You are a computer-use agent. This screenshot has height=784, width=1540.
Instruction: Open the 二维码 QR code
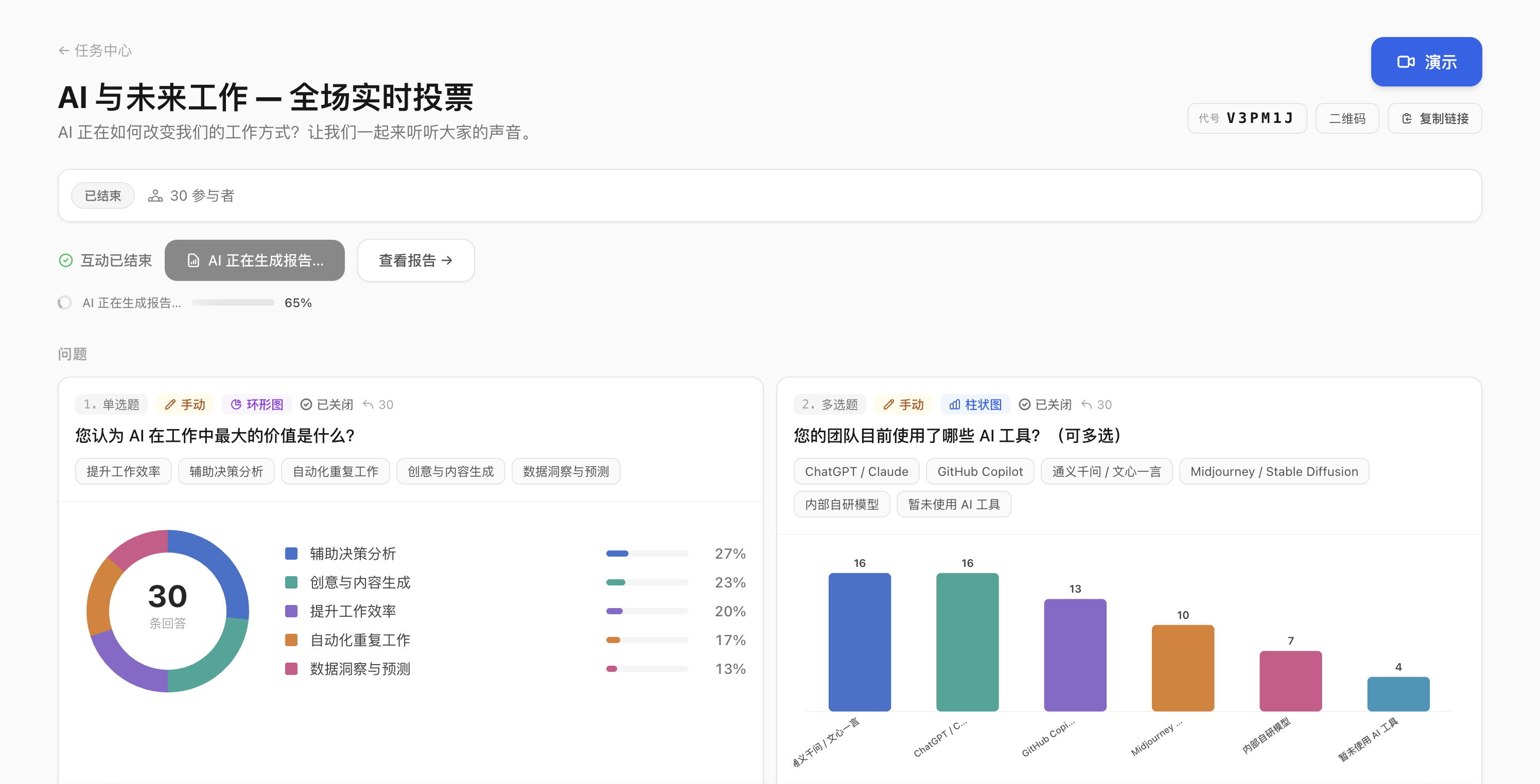point(1346,118)
